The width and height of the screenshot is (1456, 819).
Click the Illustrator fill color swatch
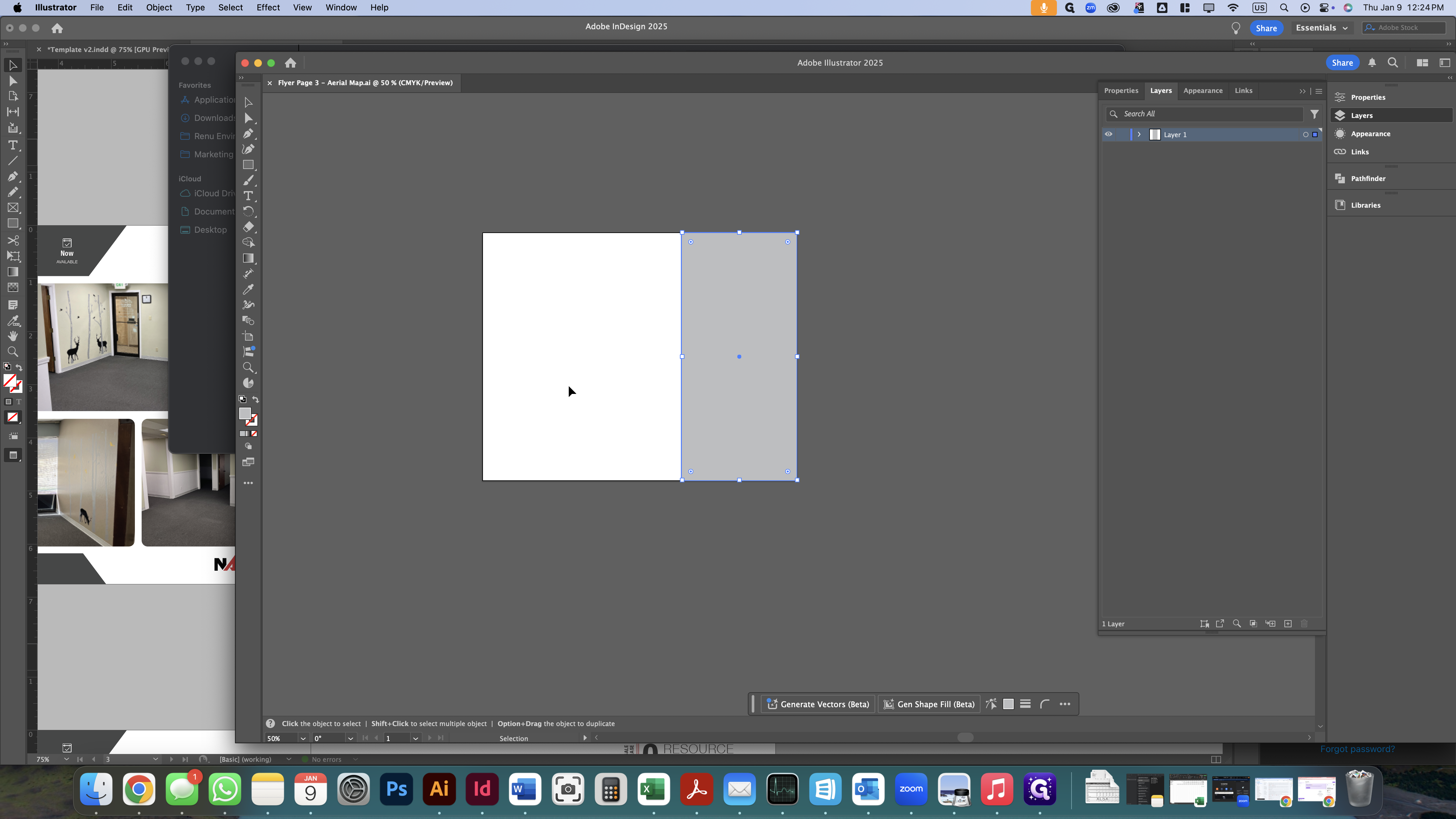[x=245, y=413]
